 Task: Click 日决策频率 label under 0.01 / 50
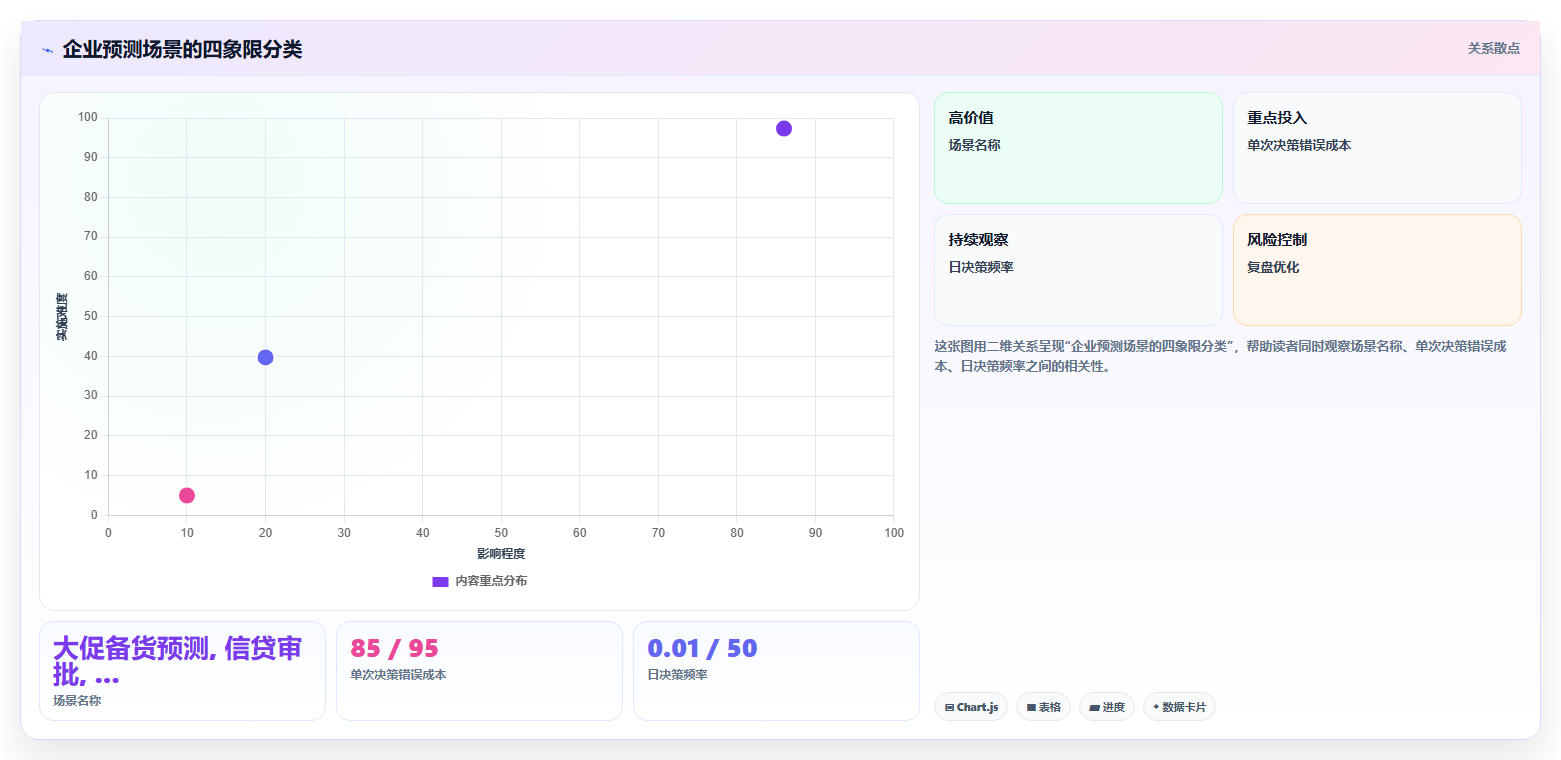(x=677, y=675)
